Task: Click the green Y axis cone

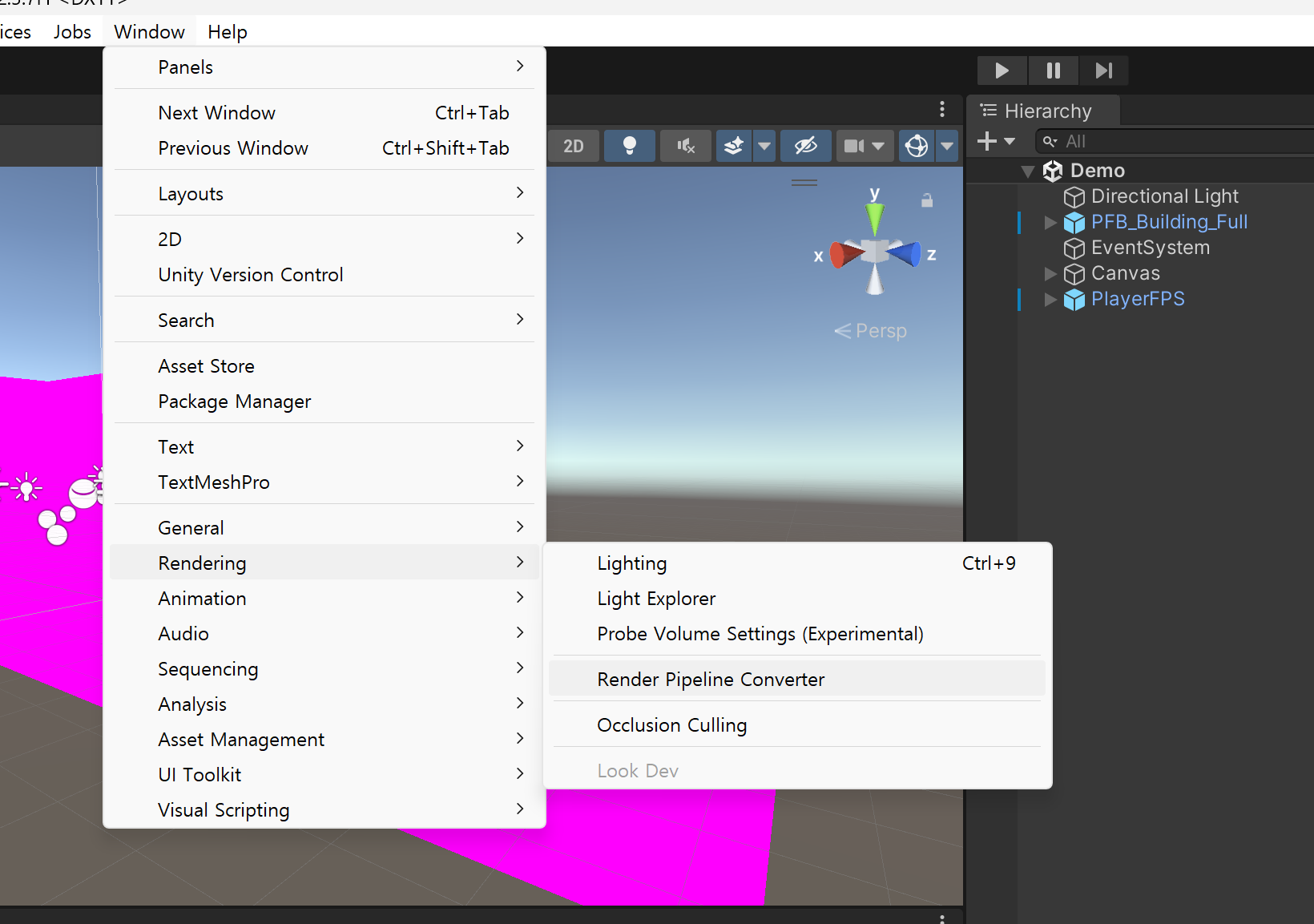Action: tap(875, 218)
